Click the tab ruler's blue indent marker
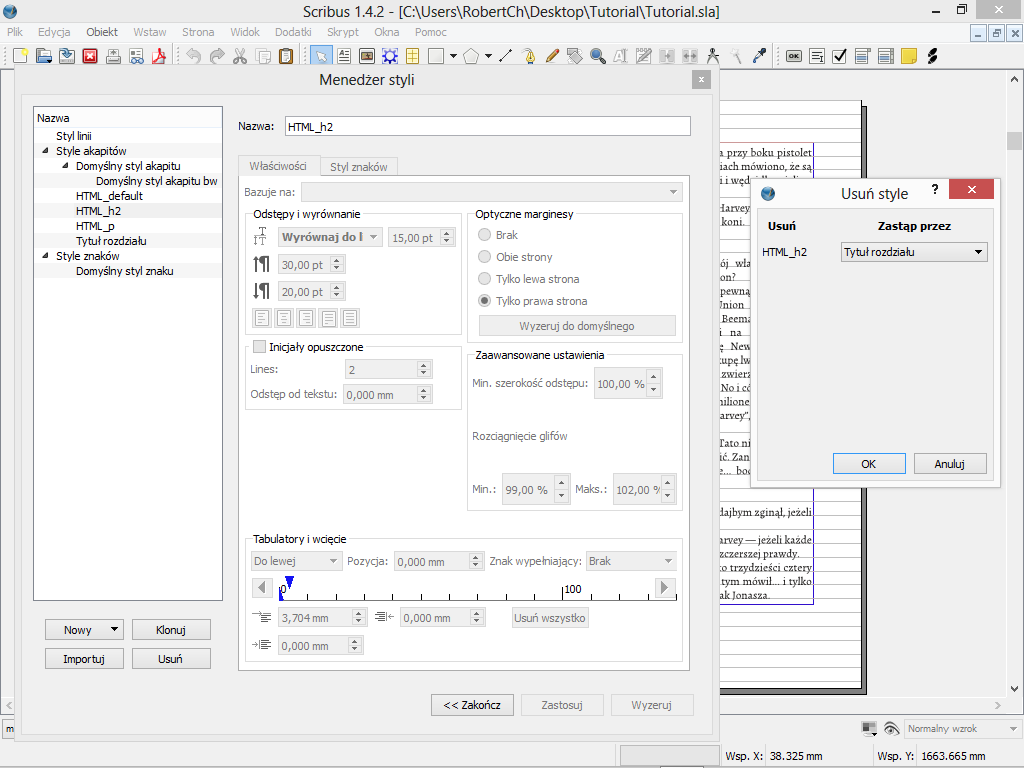 pos(289,581)
